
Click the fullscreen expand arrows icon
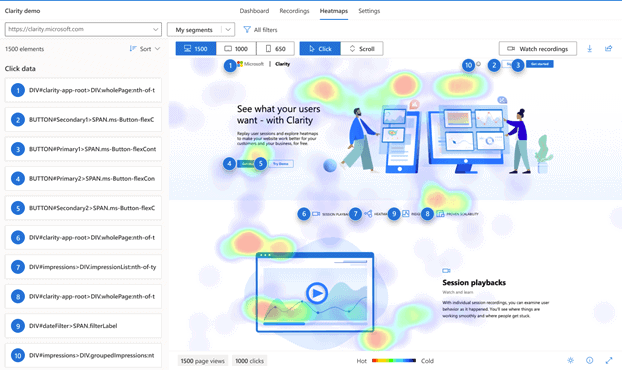tap(609, 360)
